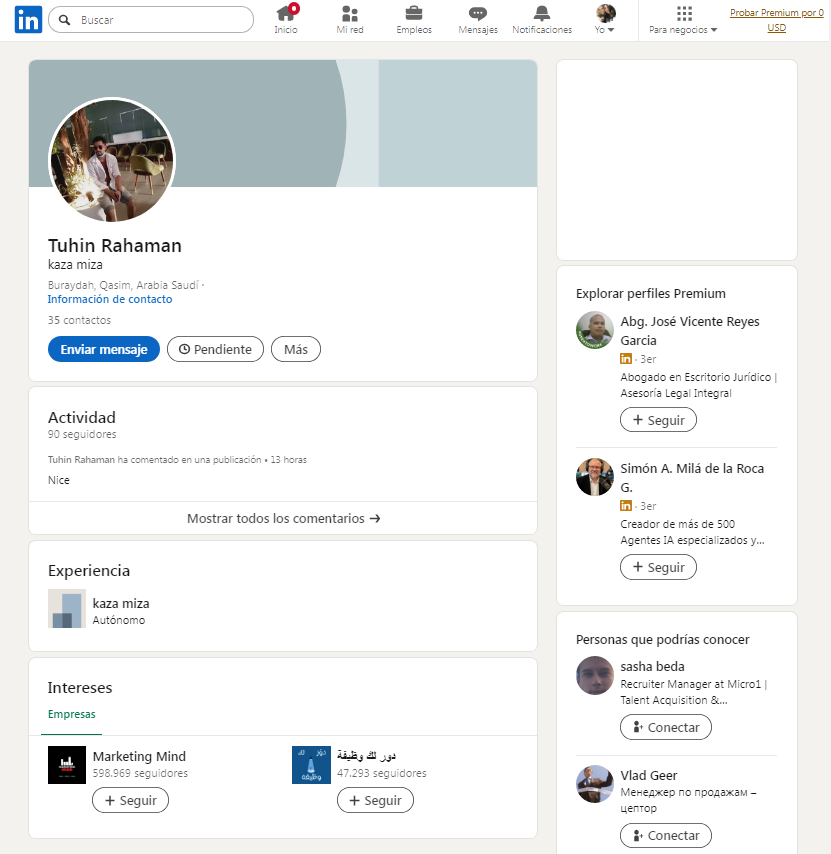Viewport: 831px width, 854px height.
Task: Open the Más options menu
Action: [296, 349]
